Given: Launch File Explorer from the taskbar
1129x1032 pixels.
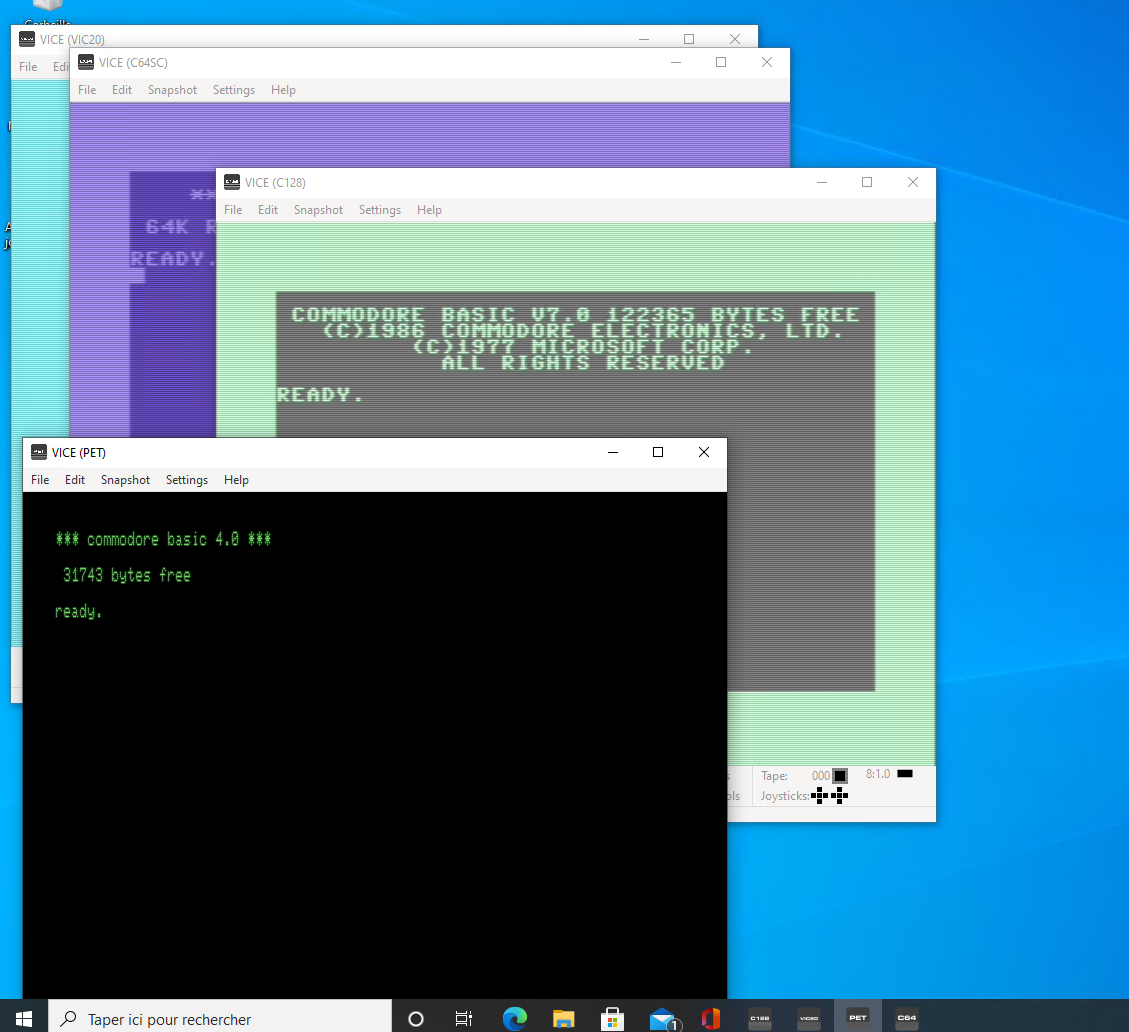Looking at the screenshot, I should pos(564,1018).
